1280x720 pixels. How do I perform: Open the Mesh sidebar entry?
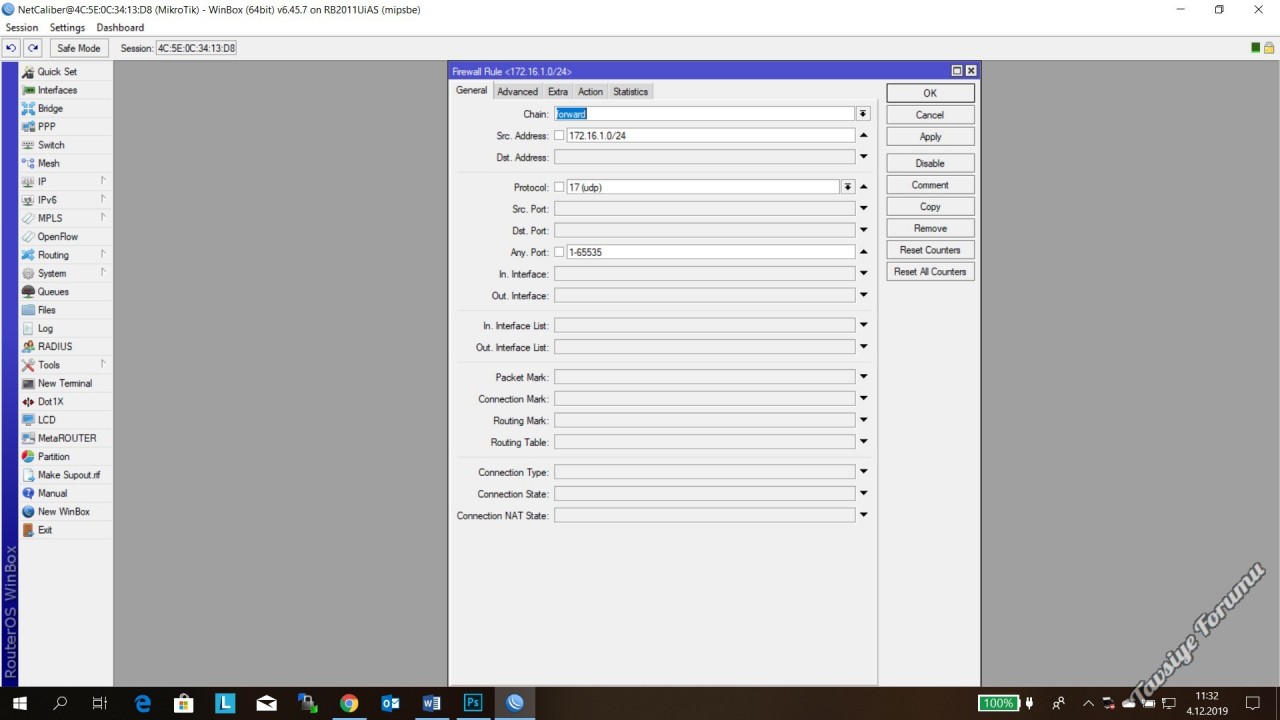(48, 163)
